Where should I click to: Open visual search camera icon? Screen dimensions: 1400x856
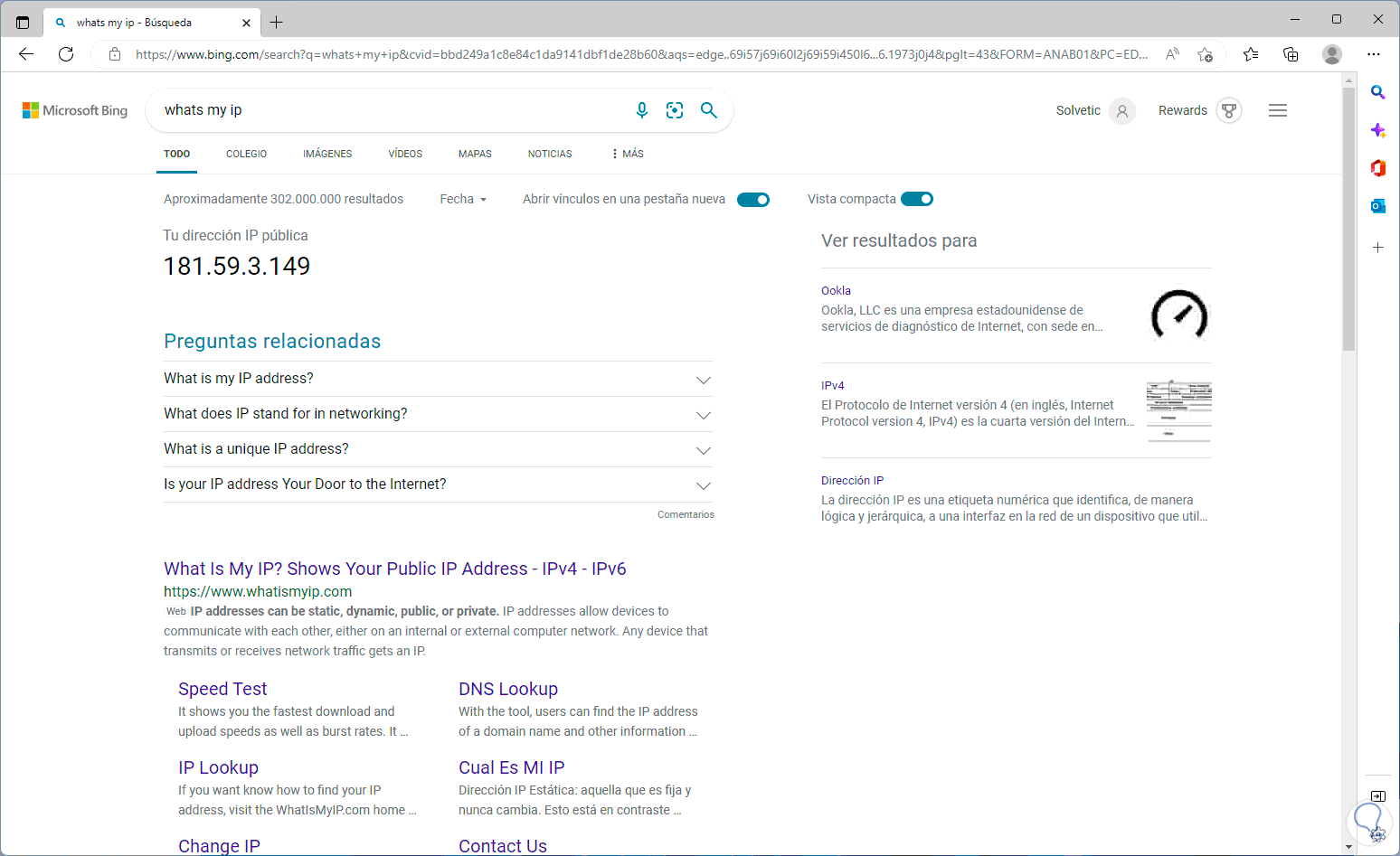pyautogui.click(x=675, y=110)
